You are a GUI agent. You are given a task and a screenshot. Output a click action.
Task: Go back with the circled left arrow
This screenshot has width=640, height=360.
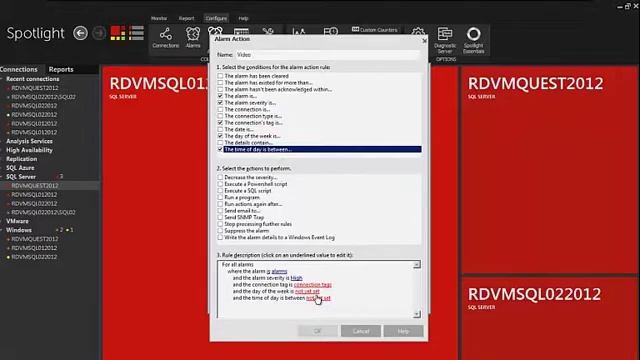[80, 33]
